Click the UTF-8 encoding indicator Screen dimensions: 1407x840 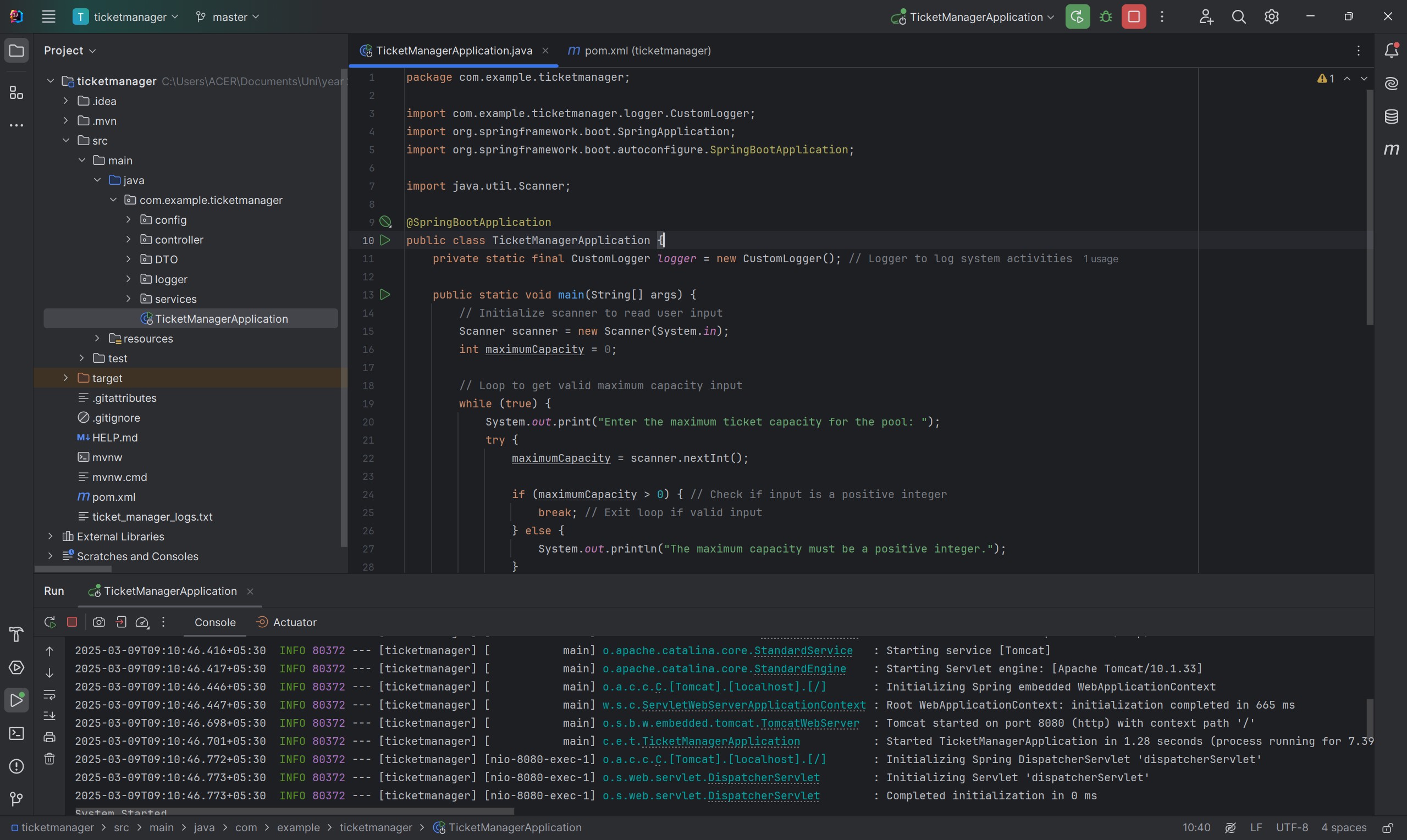click(1292, 828)
